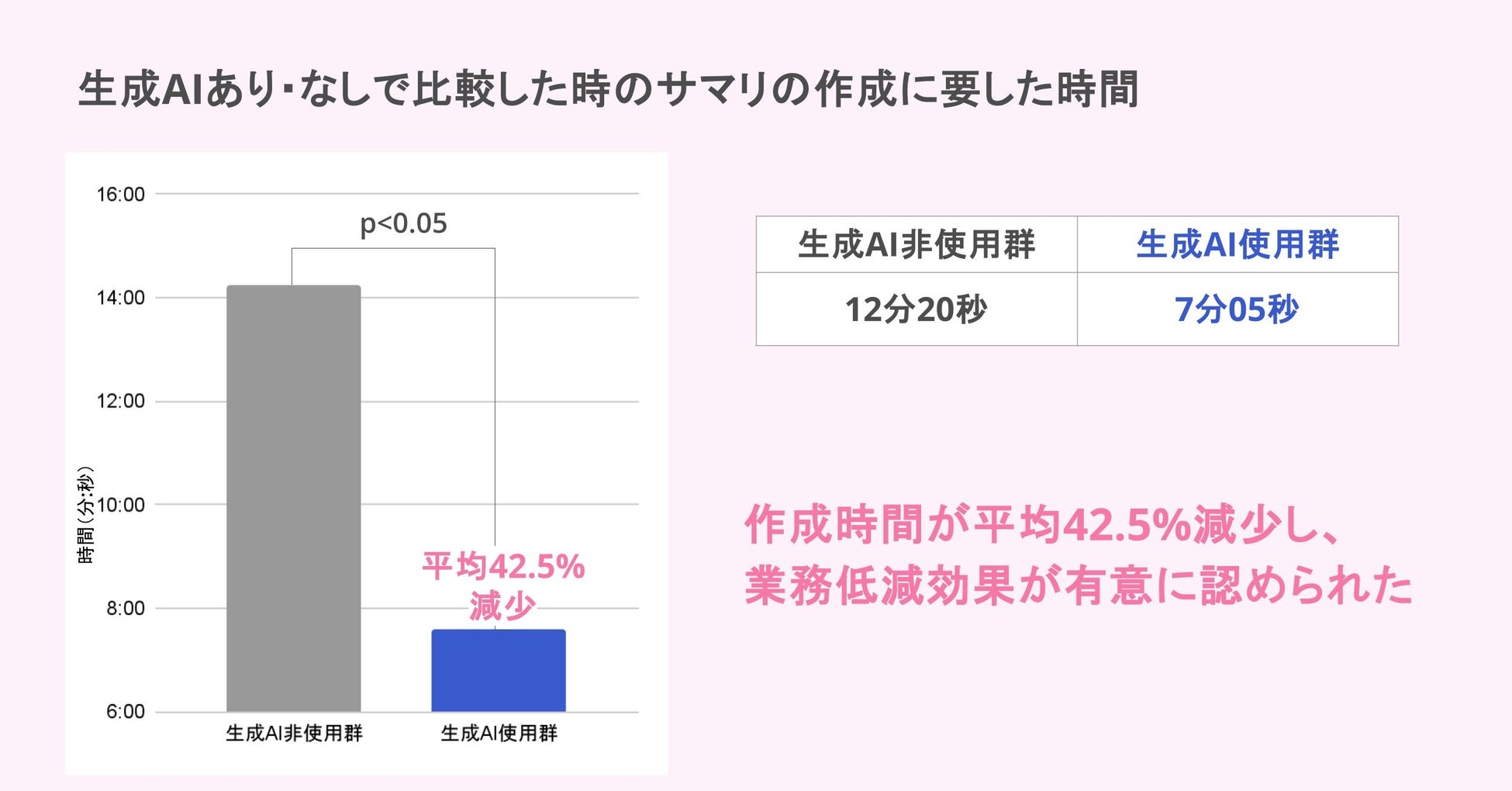
Task: Click the gray bar for 生成AI非使用群
Action: pyautogui.click(x=293, y=498)
